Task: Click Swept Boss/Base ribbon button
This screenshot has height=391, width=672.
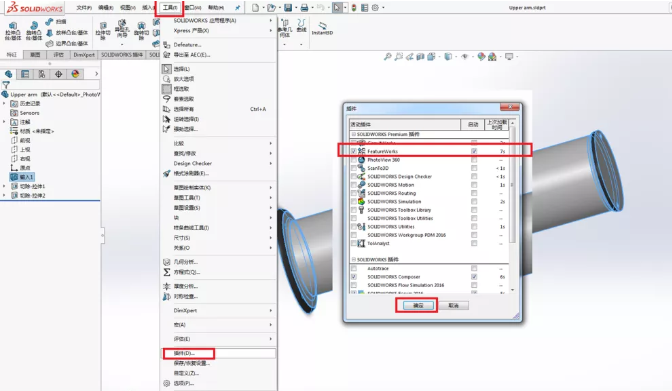Action: click(x=57, y=21)
